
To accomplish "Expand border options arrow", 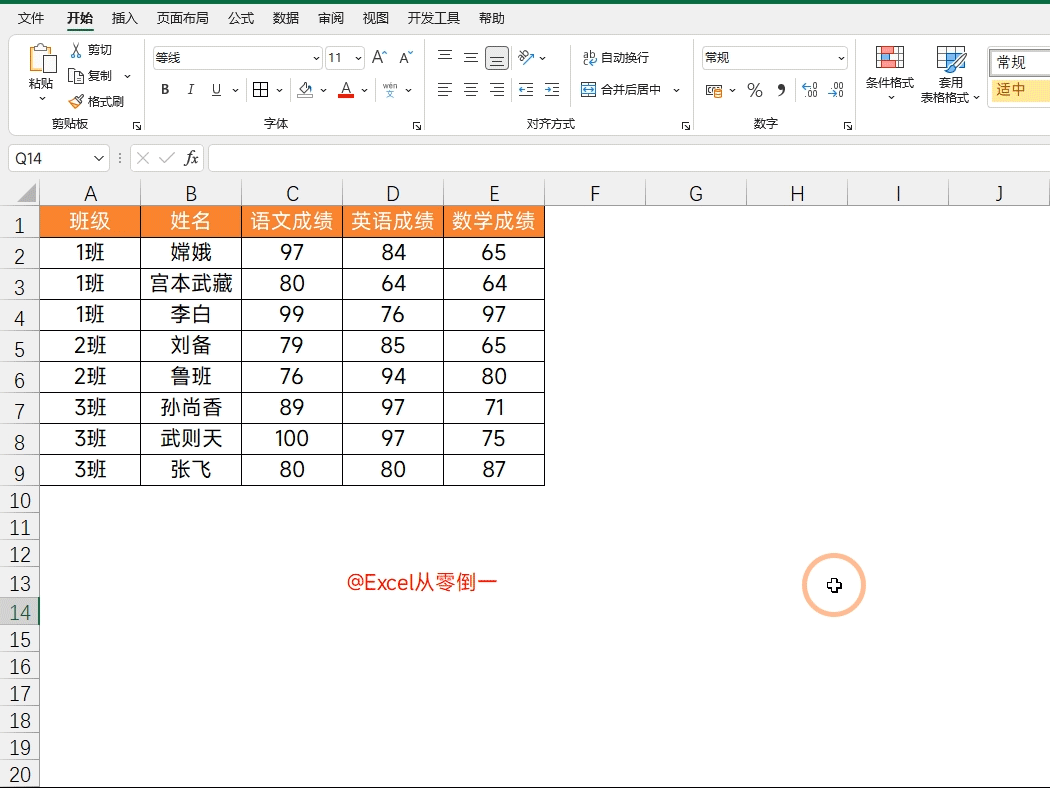I will click(279, 90).
